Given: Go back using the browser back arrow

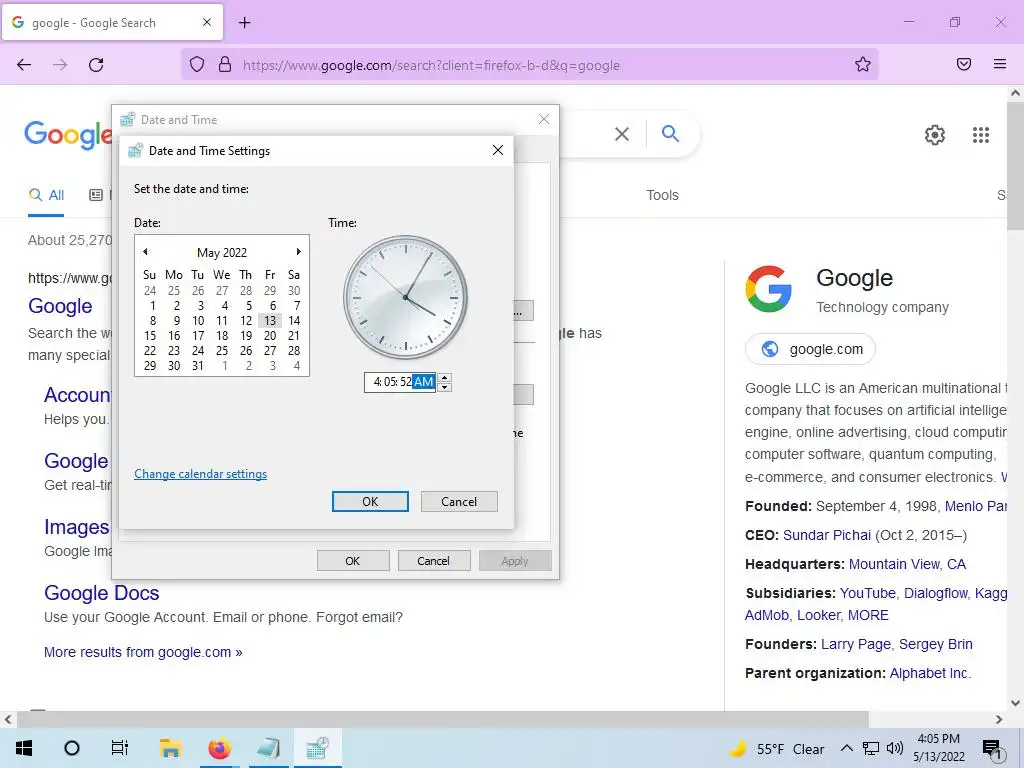Looking at the screenshot, I should [x=24, y=65].
